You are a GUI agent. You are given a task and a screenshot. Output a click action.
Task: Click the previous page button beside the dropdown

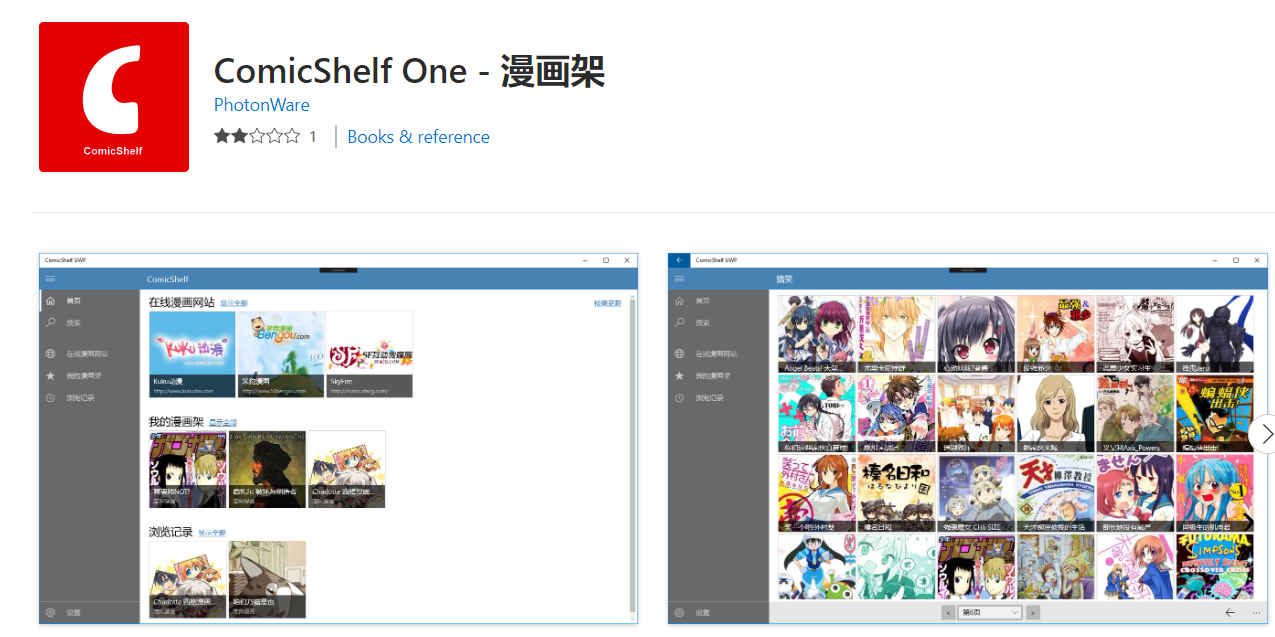click(948, 612)
